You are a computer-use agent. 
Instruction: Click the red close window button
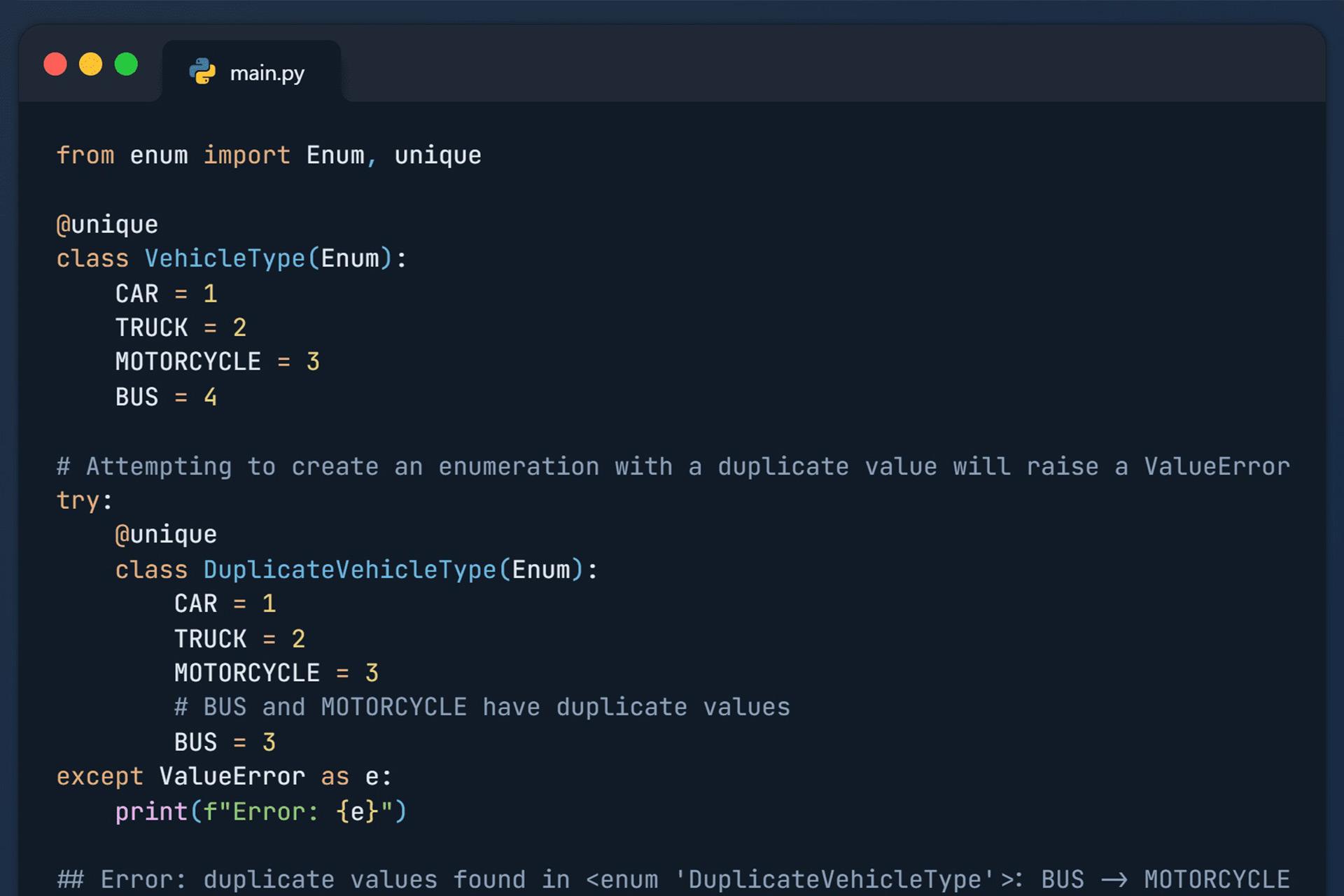point(55,64)
